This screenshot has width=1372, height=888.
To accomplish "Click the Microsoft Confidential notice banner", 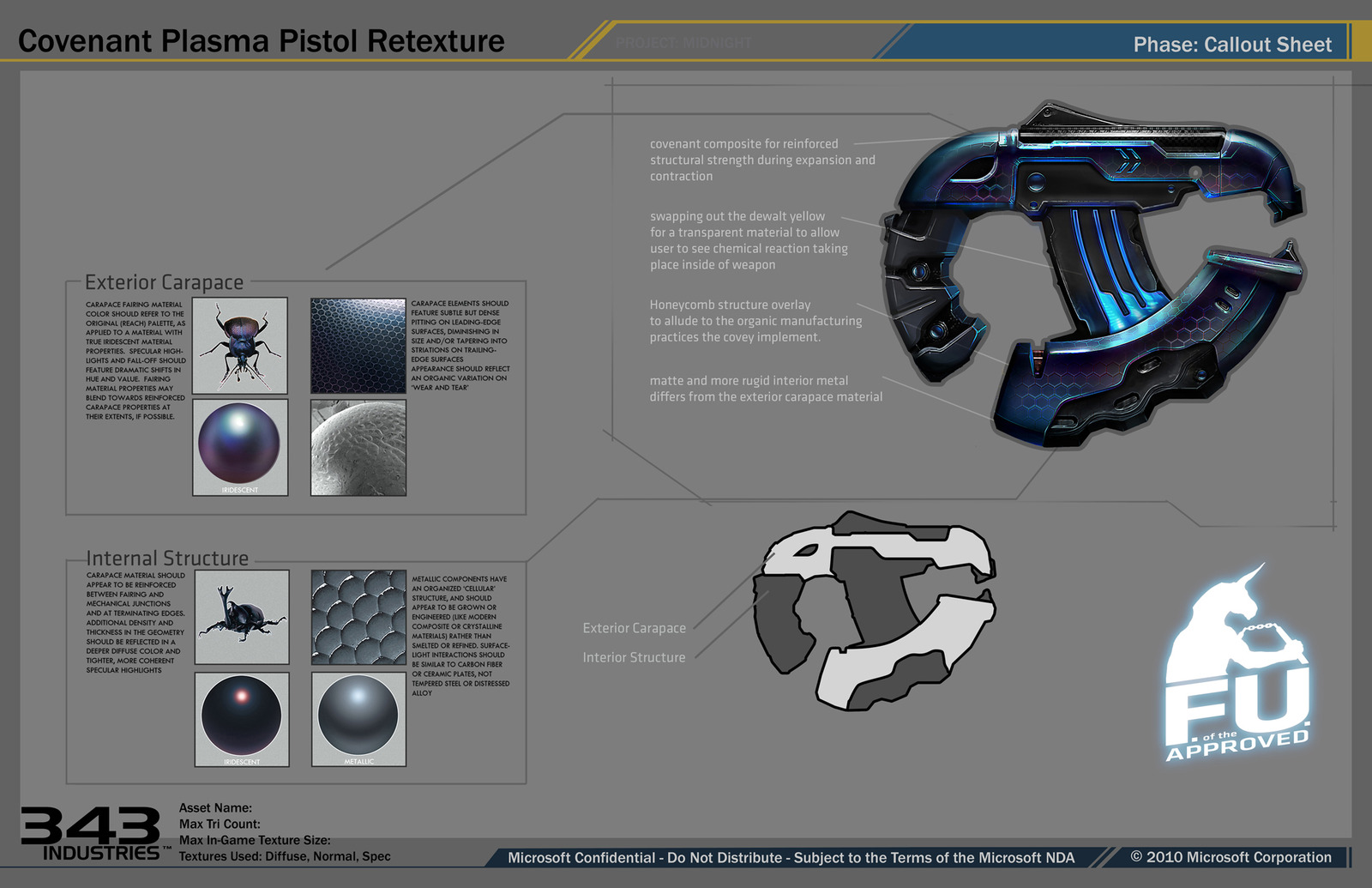I will pos(791,857).
